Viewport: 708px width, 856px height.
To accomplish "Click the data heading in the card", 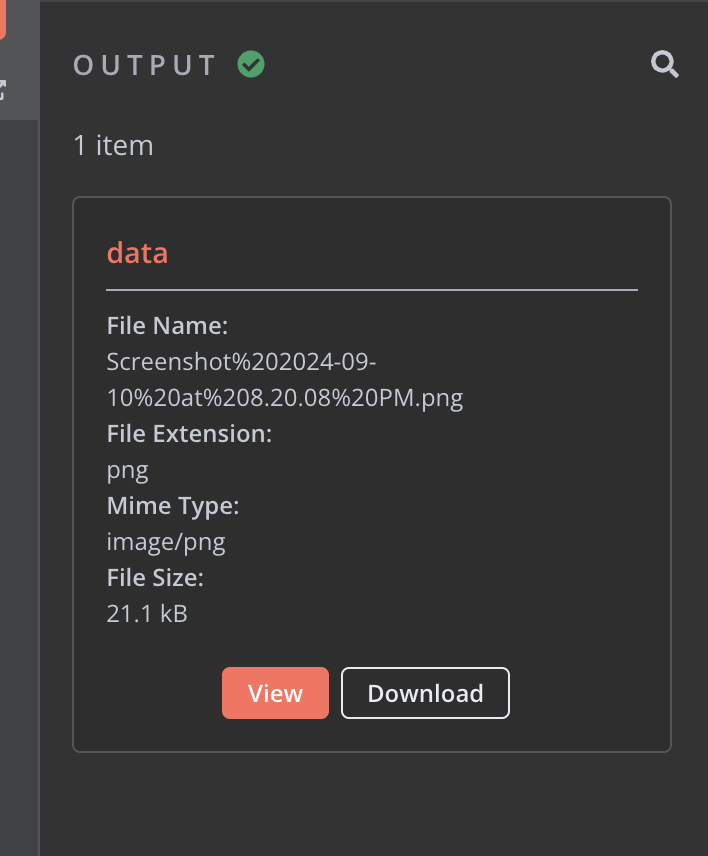I will [137, 253].
